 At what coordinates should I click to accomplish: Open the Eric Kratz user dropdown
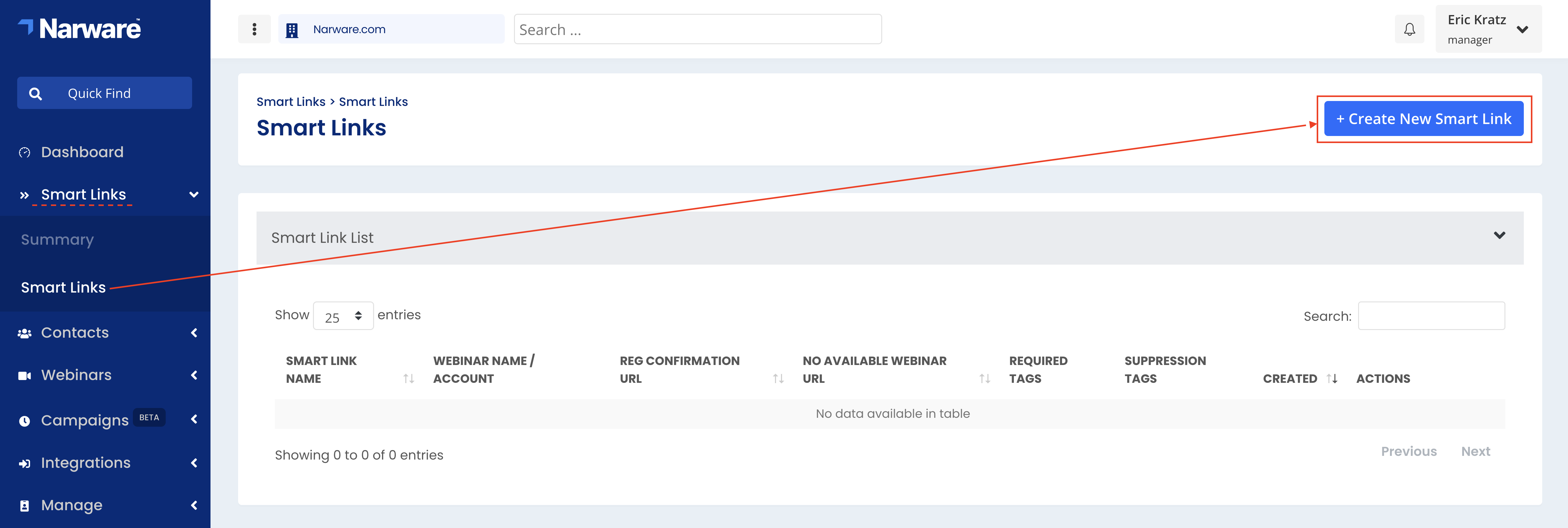[x=1488, y=29]
